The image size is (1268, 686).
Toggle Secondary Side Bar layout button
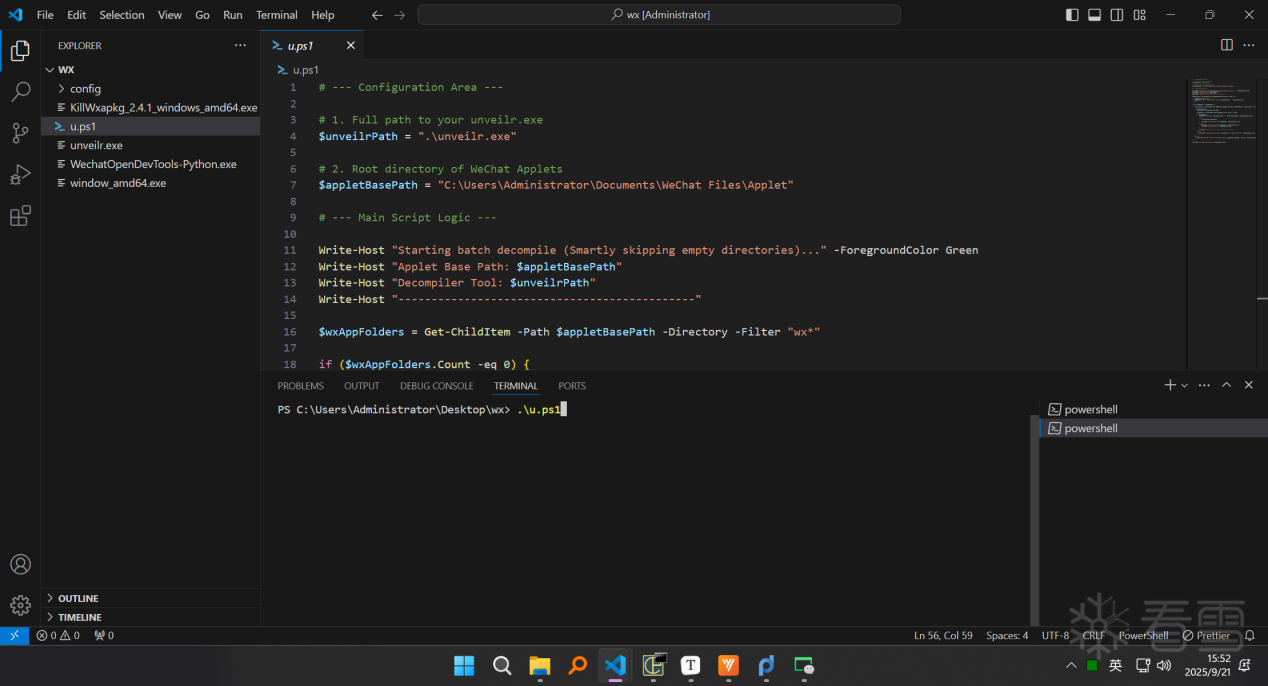click(x=1116, y=15)
